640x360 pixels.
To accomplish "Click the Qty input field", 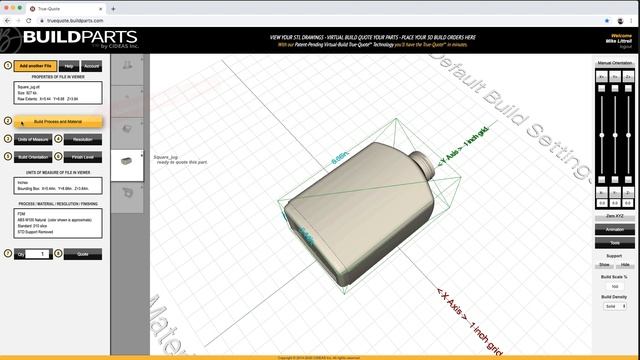I will pos(38,254).
